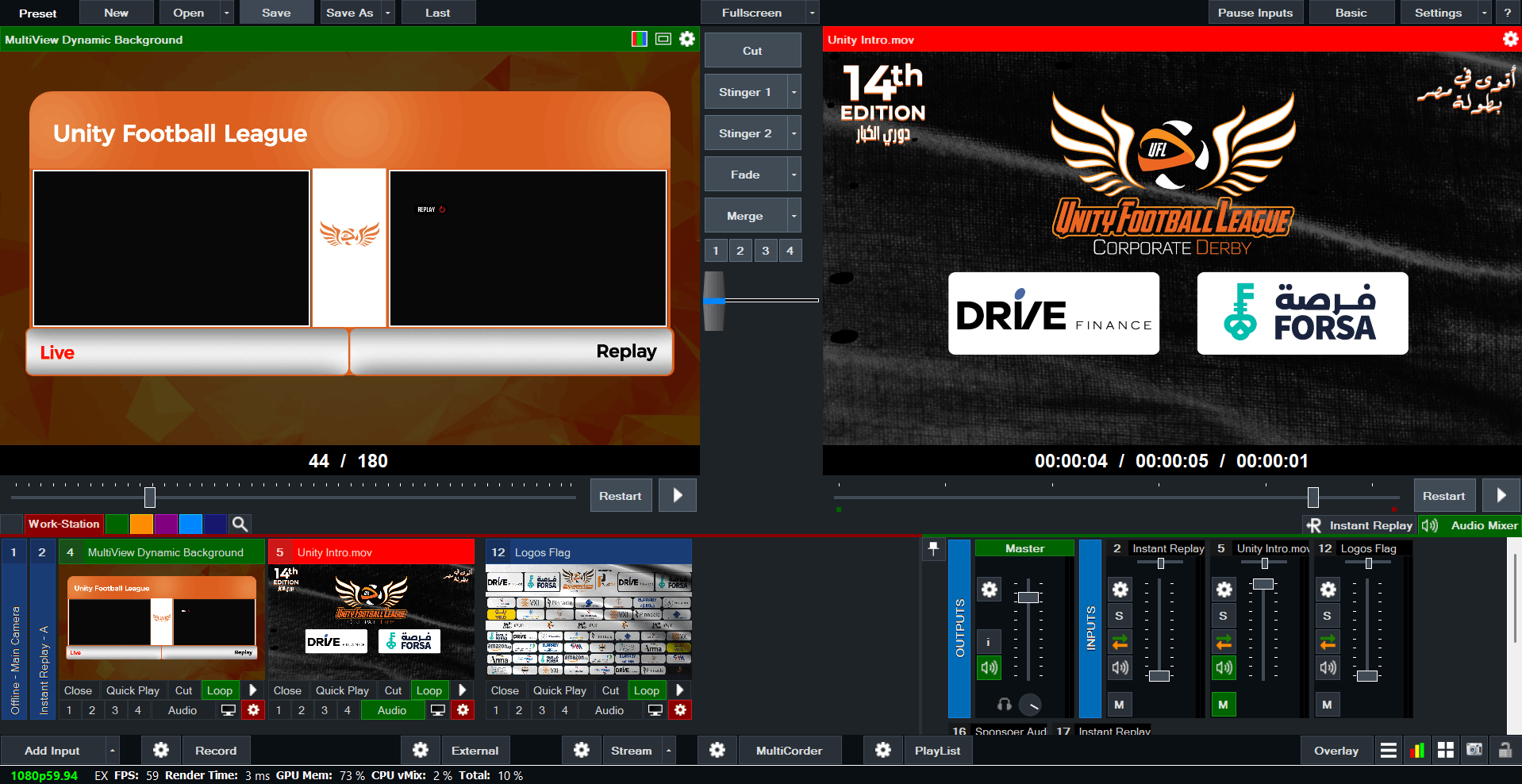Open the Instant Replay panel tab
The height and width of the screenshot is (784, 1522).
[x=1360, y=525]
